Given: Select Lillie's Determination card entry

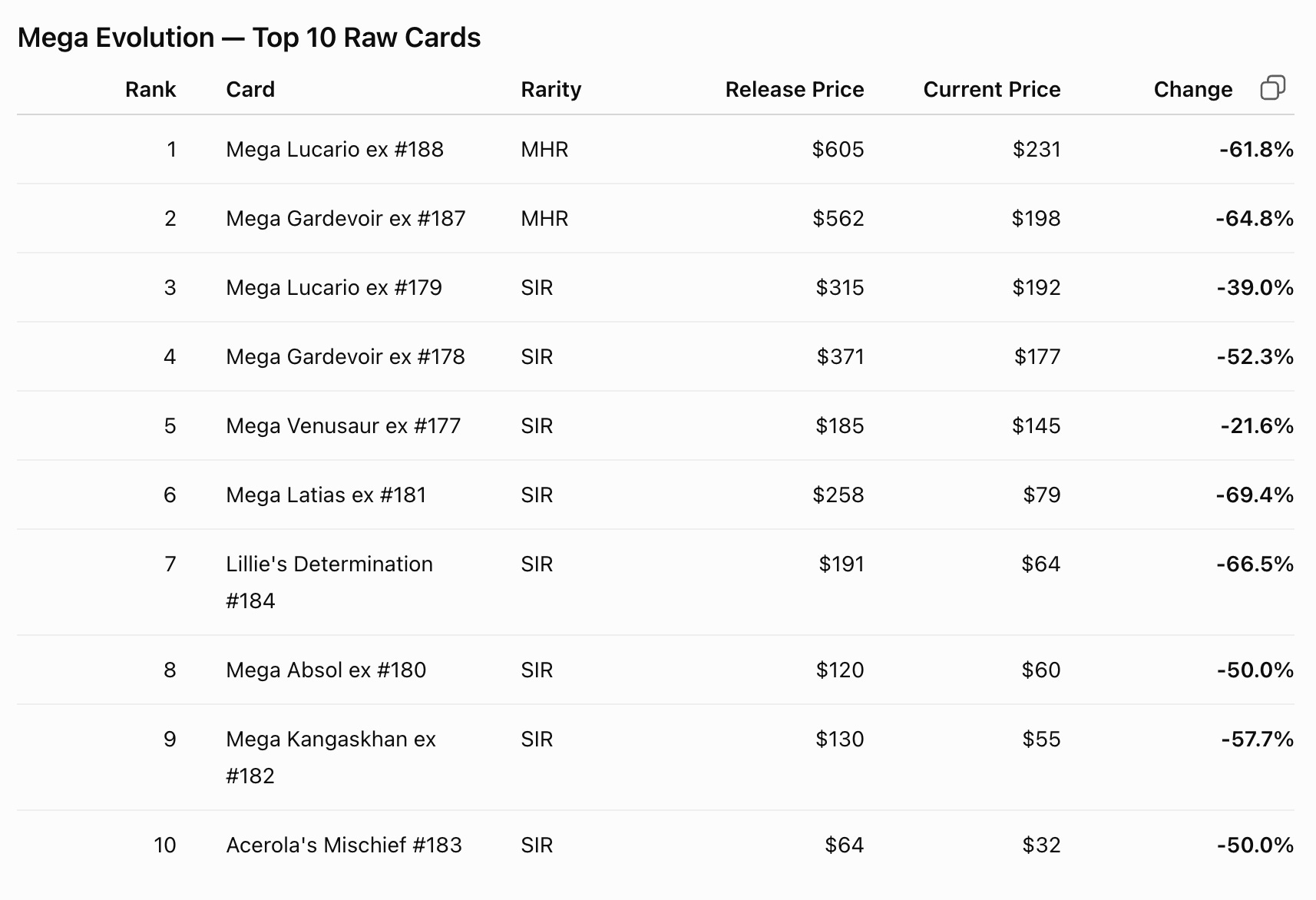Looking at the screenshot, I should 329,582.
